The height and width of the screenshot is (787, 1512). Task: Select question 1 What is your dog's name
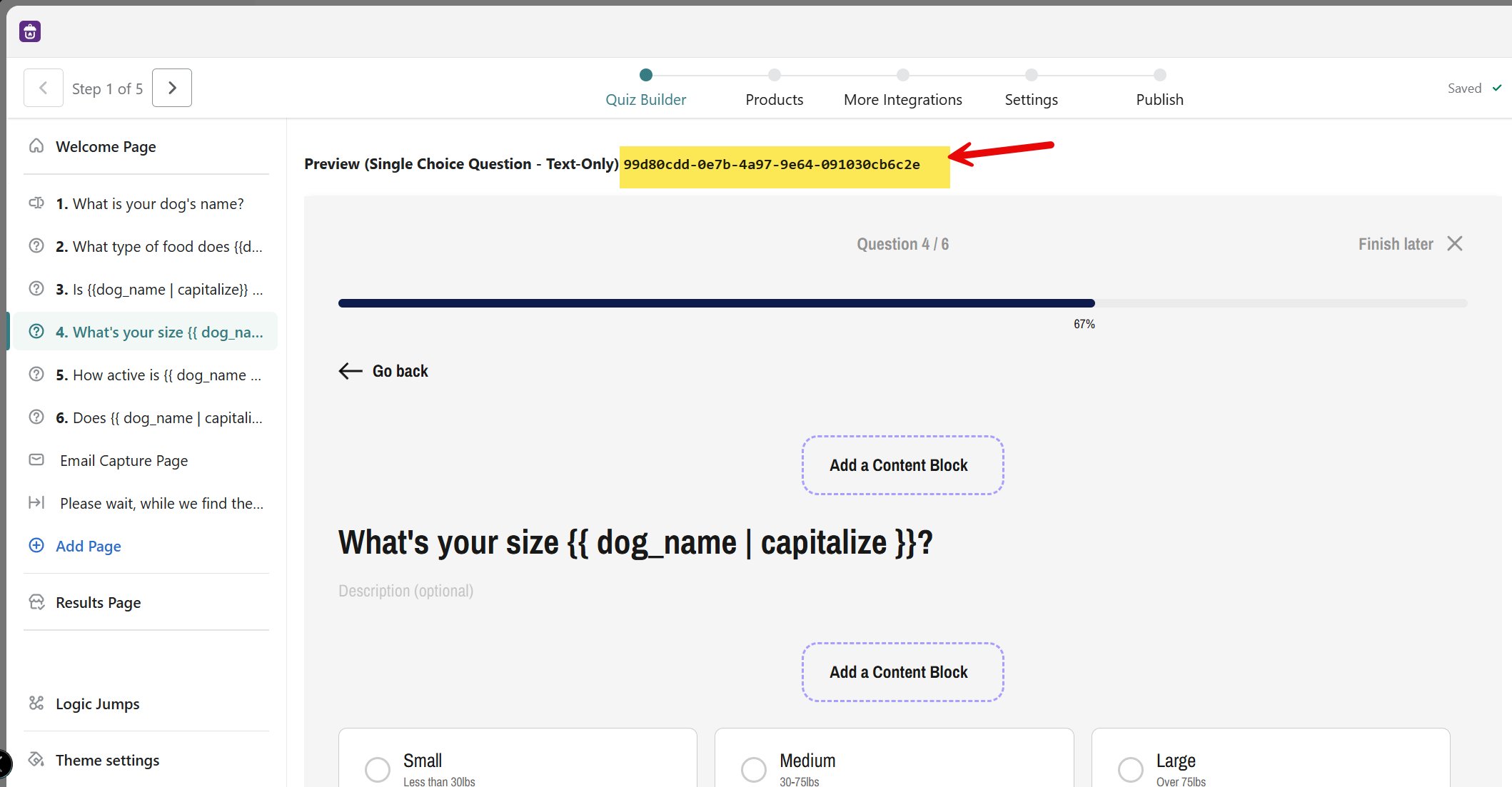[146, 203]
